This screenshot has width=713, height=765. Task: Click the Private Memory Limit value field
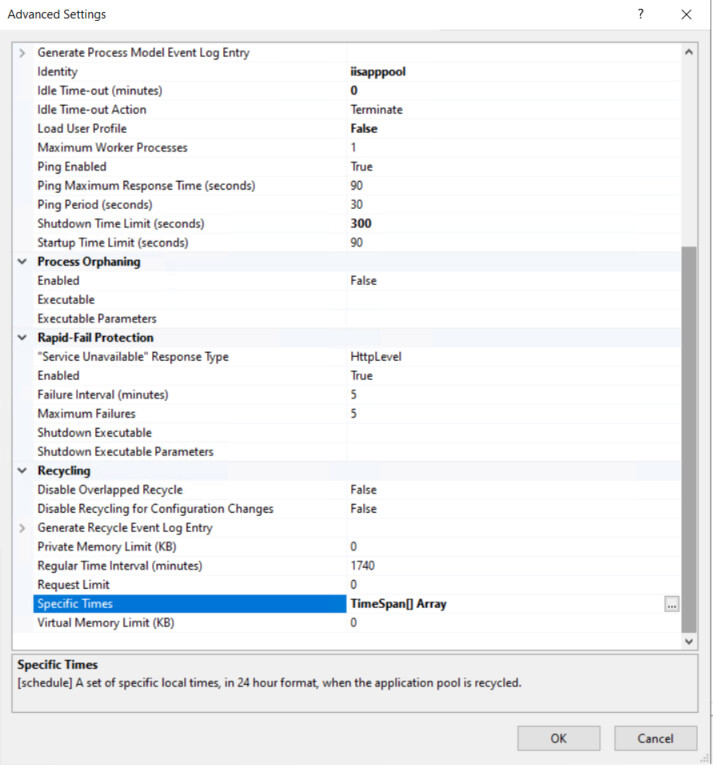[500, 547]
